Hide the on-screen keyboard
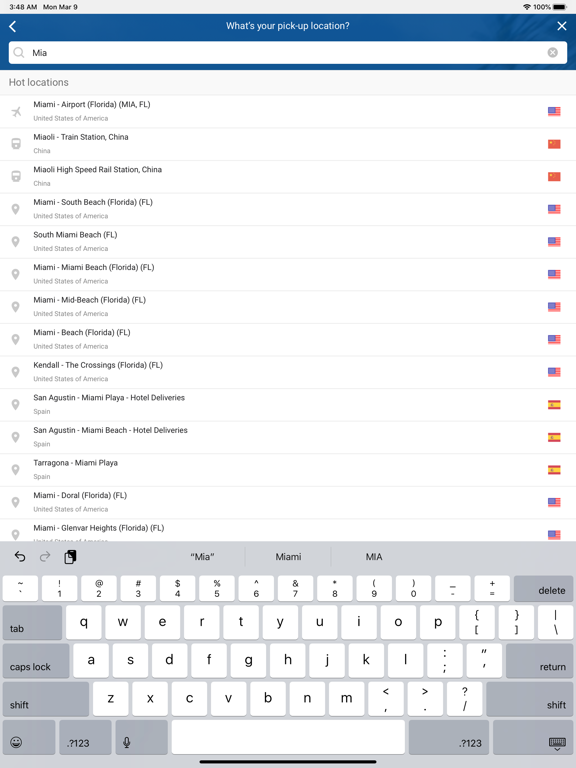 [533, 737]
